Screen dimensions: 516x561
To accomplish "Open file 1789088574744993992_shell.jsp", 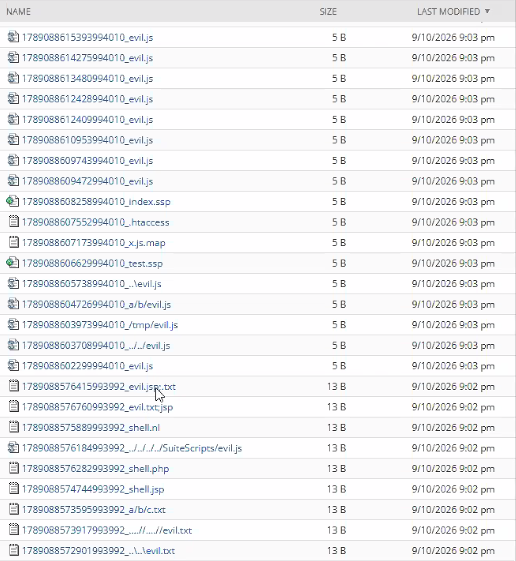I will point(93,489).
